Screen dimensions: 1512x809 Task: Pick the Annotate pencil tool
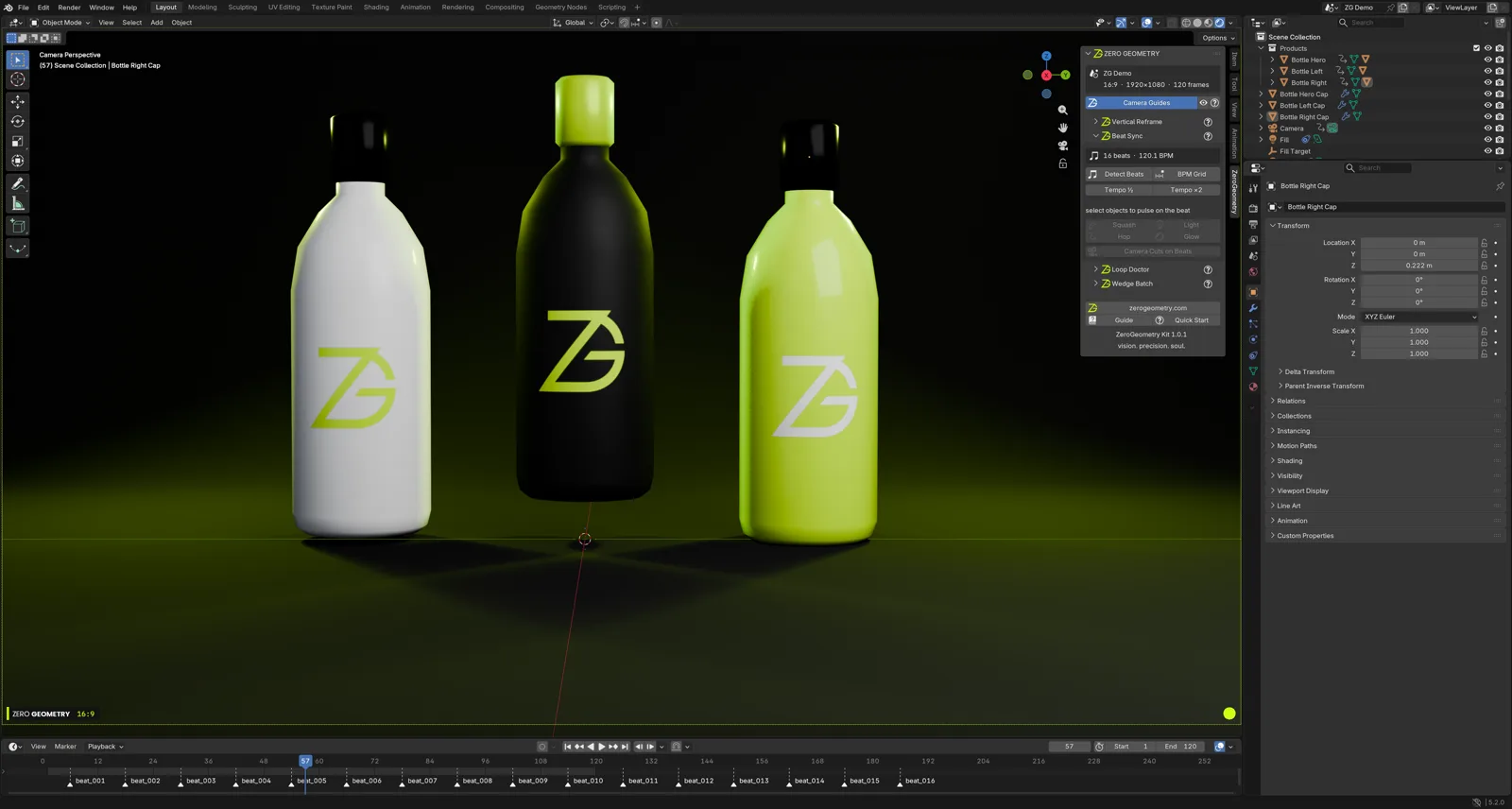click(x=17, y=183)
